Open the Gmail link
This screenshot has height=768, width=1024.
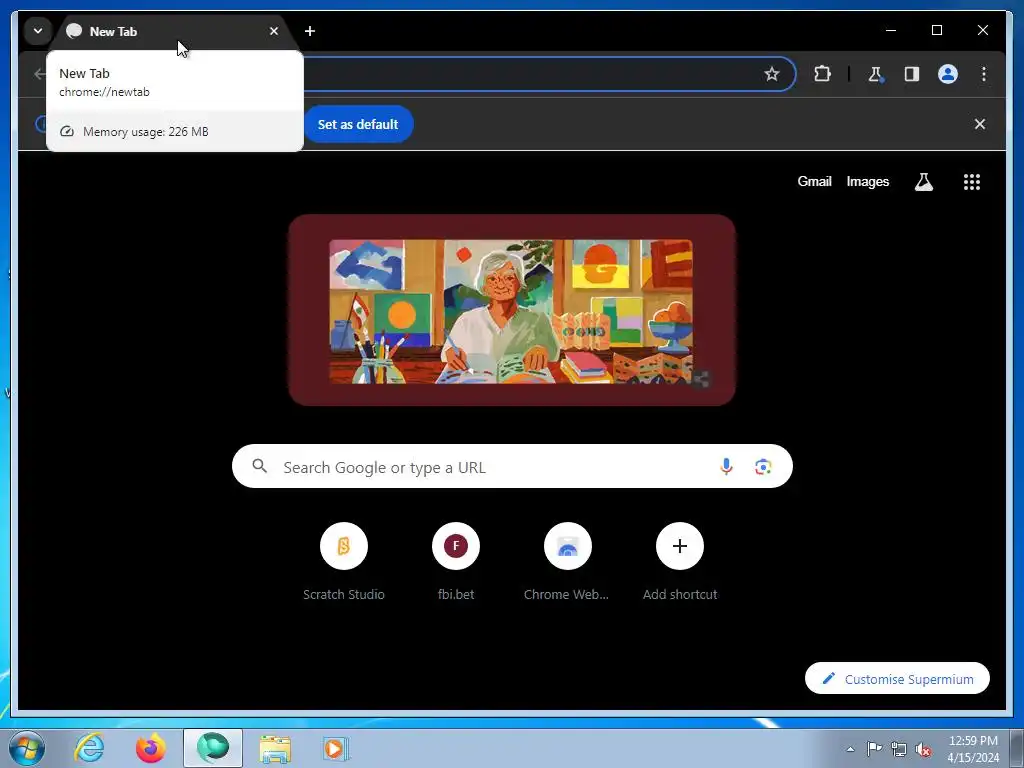click(814, 182)
